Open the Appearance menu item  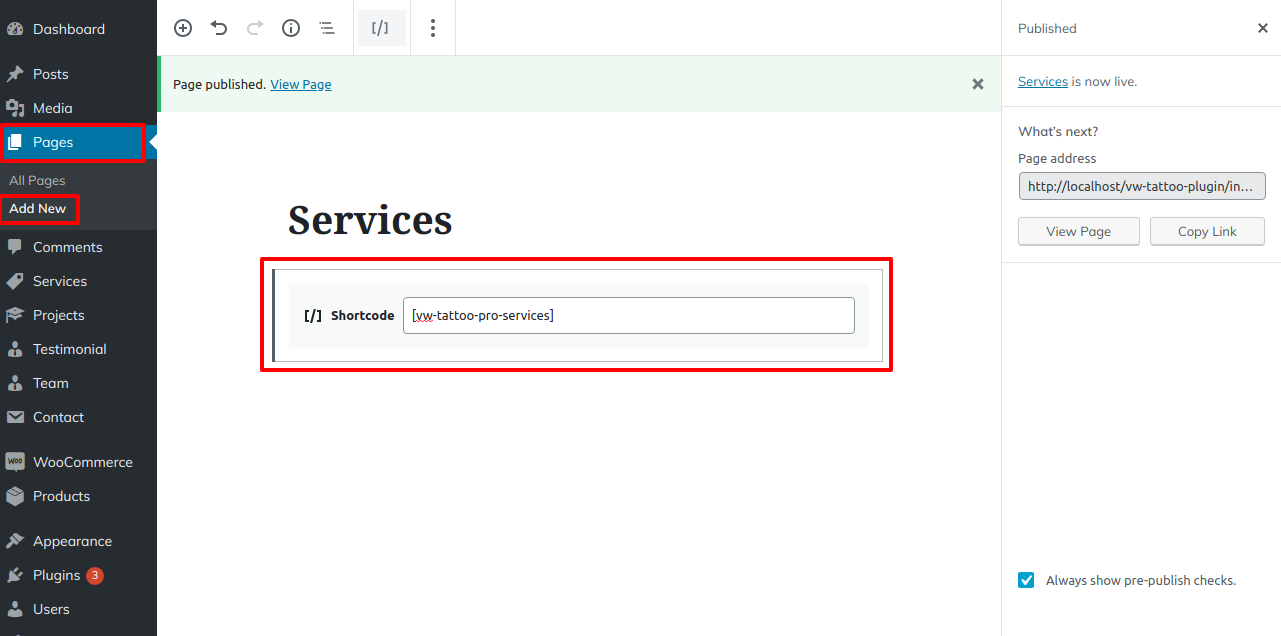[72, 541]
